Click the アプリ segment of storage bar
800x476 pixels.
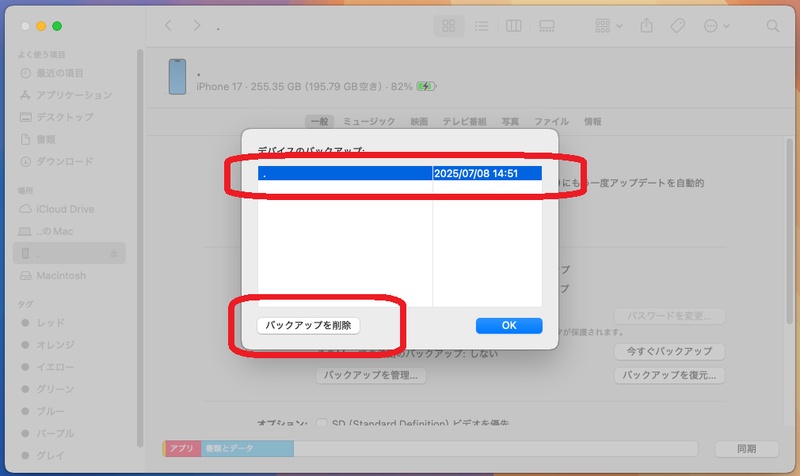click(182, 448)
